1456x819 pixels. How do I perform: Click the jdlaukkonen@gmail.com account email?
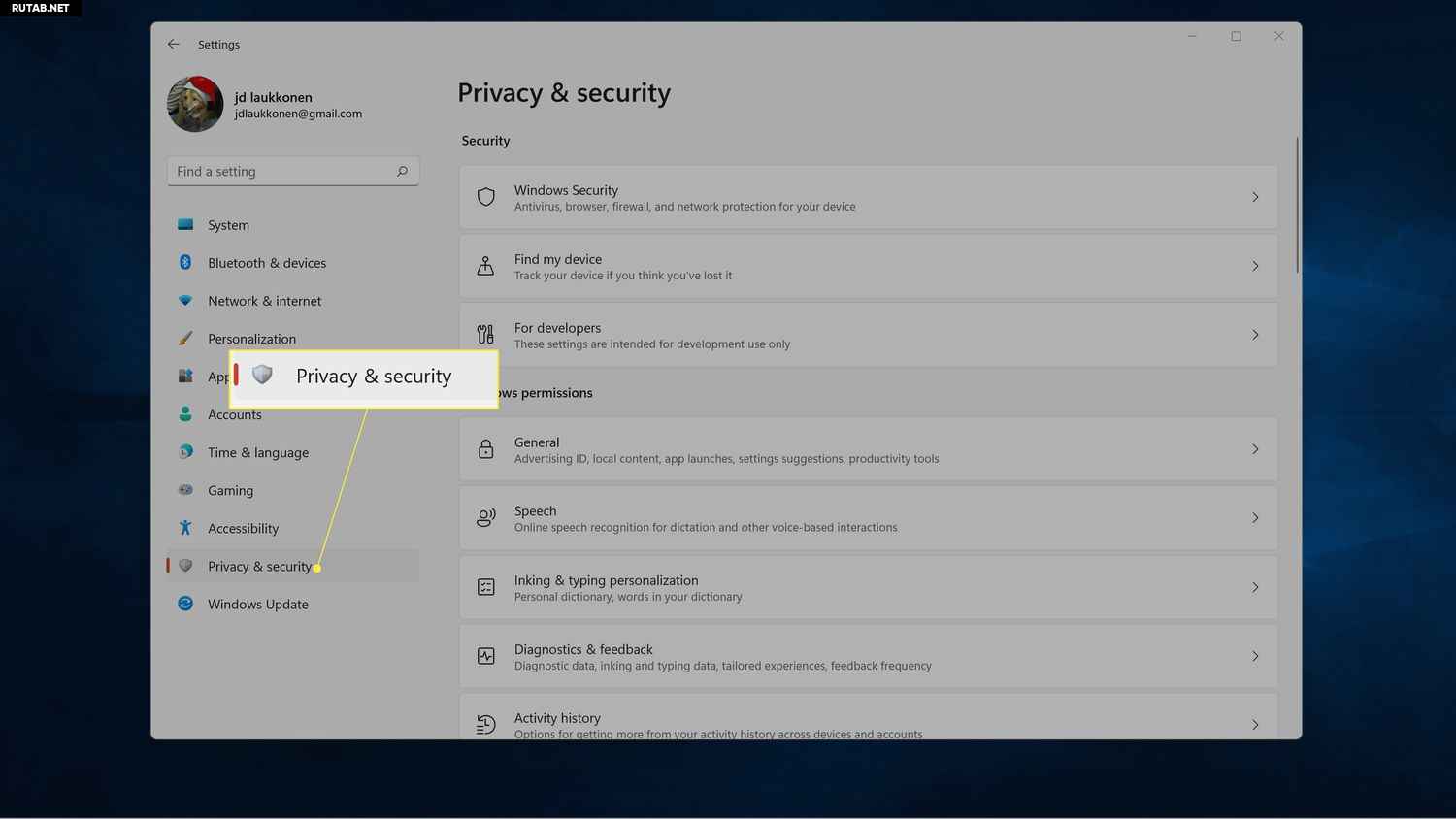pyautogui.click(x=298, y=114)
